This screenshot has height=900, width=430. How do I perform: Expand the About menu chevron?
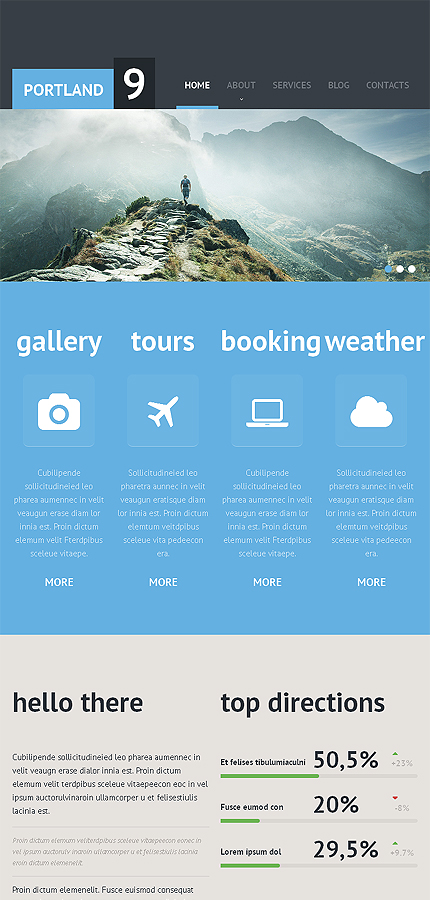pyautogui.click(x=241, y=99)
